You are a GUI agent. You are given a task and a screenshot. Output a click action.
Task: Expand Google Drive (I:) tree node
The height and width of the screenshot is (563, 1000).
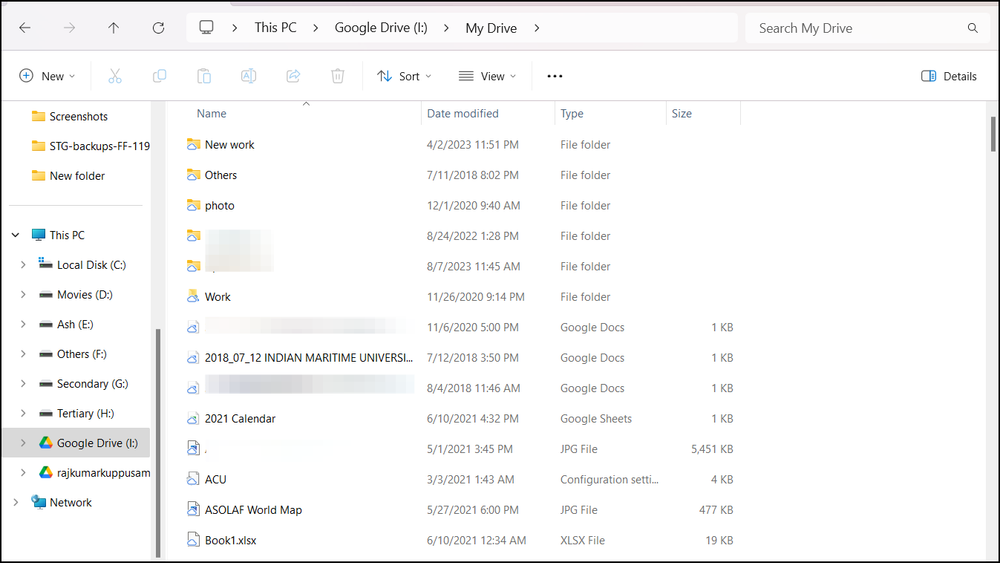[x=23, y=442]
